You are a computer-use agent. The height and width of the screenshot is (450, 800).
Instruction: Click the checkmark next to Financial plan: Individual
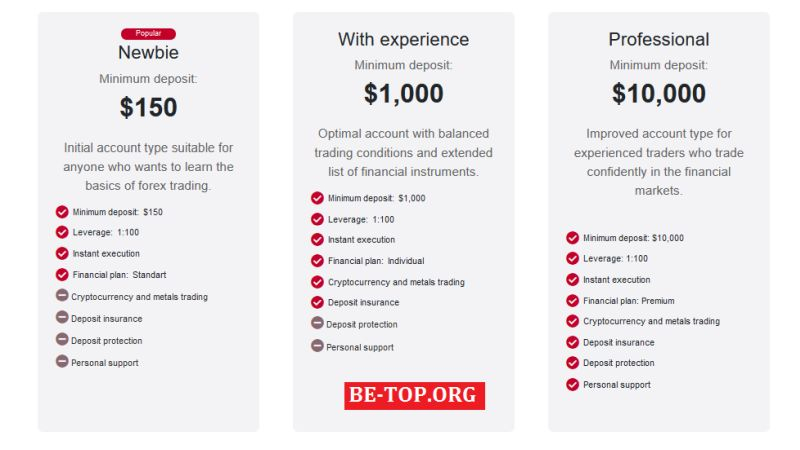(317, 261)
